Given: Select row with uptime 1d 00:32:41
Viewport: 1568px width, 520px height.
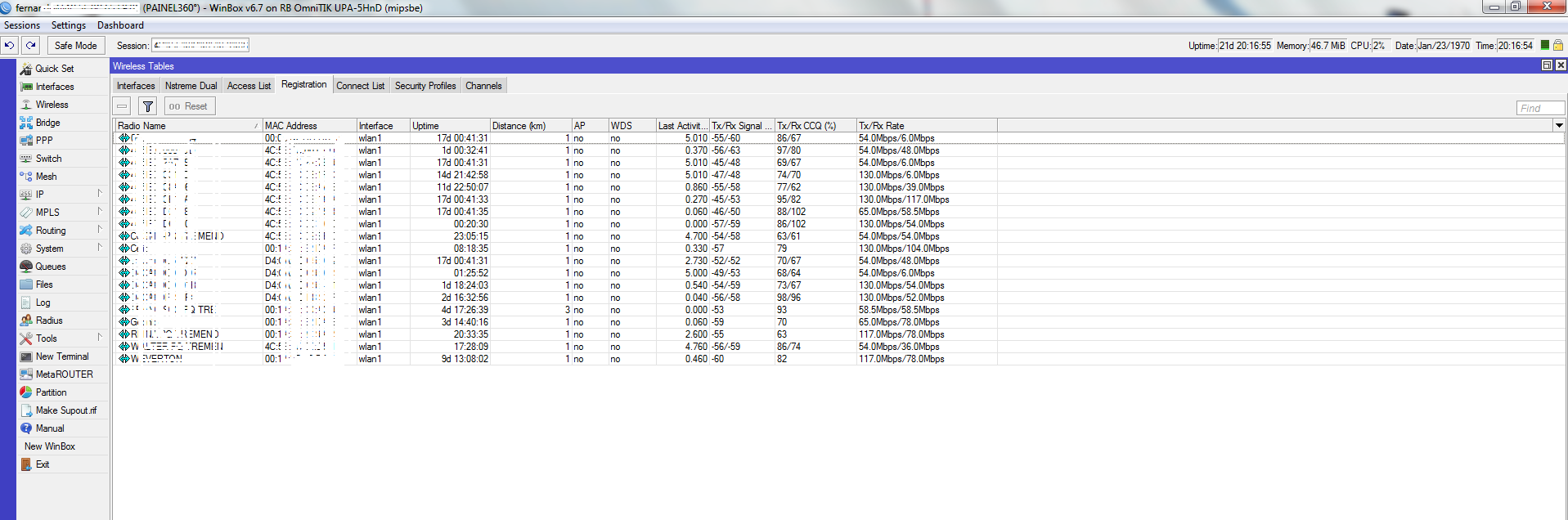Looking at the screenshot, I should click(x=839, y=150).
